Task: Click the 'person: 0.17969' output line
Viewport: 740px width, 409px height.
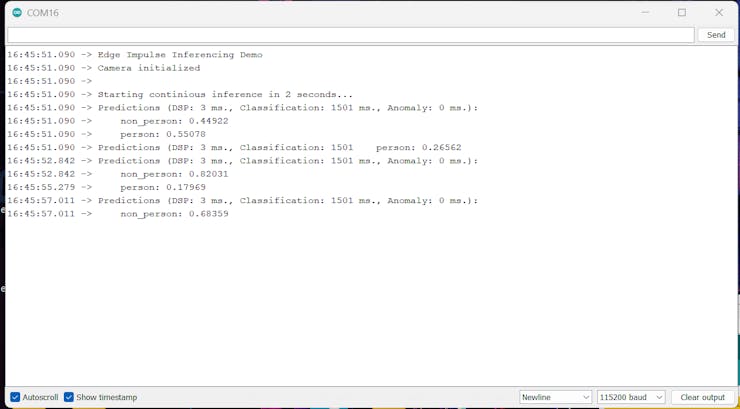Action: tap(163, 187)
